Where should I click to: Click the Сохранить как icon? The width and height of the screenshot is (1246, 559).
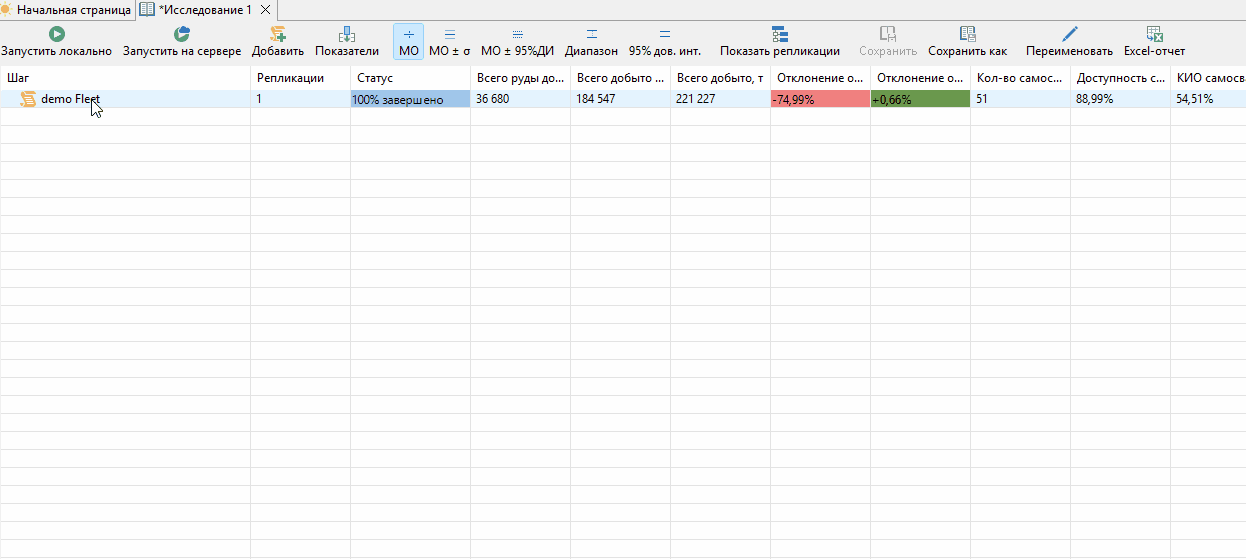pyautogui.click(x=967, y=34)
